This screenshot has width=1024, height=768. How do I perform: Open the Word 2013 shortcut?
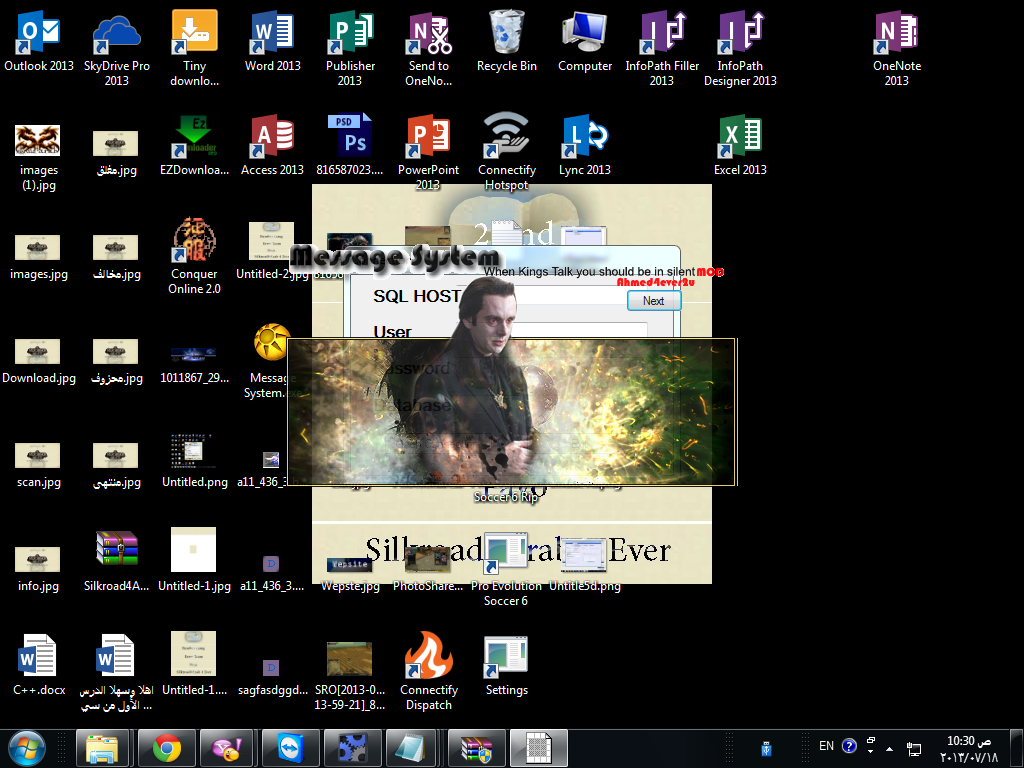coord(272,32)
